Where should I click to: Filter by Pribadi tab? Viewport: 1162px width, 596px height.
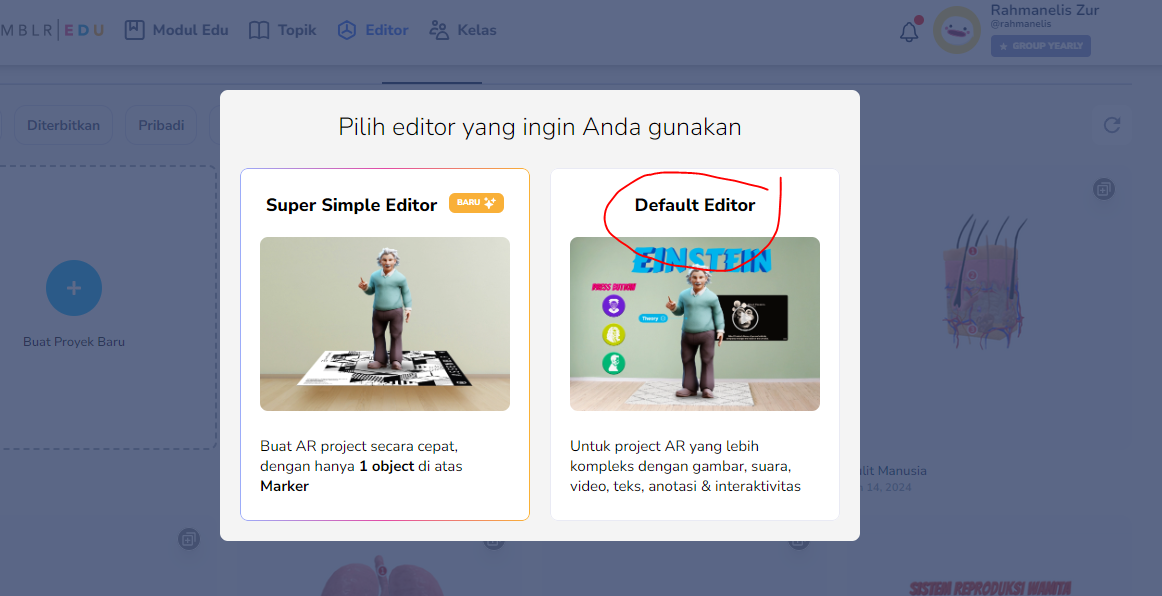coord(161,125)
